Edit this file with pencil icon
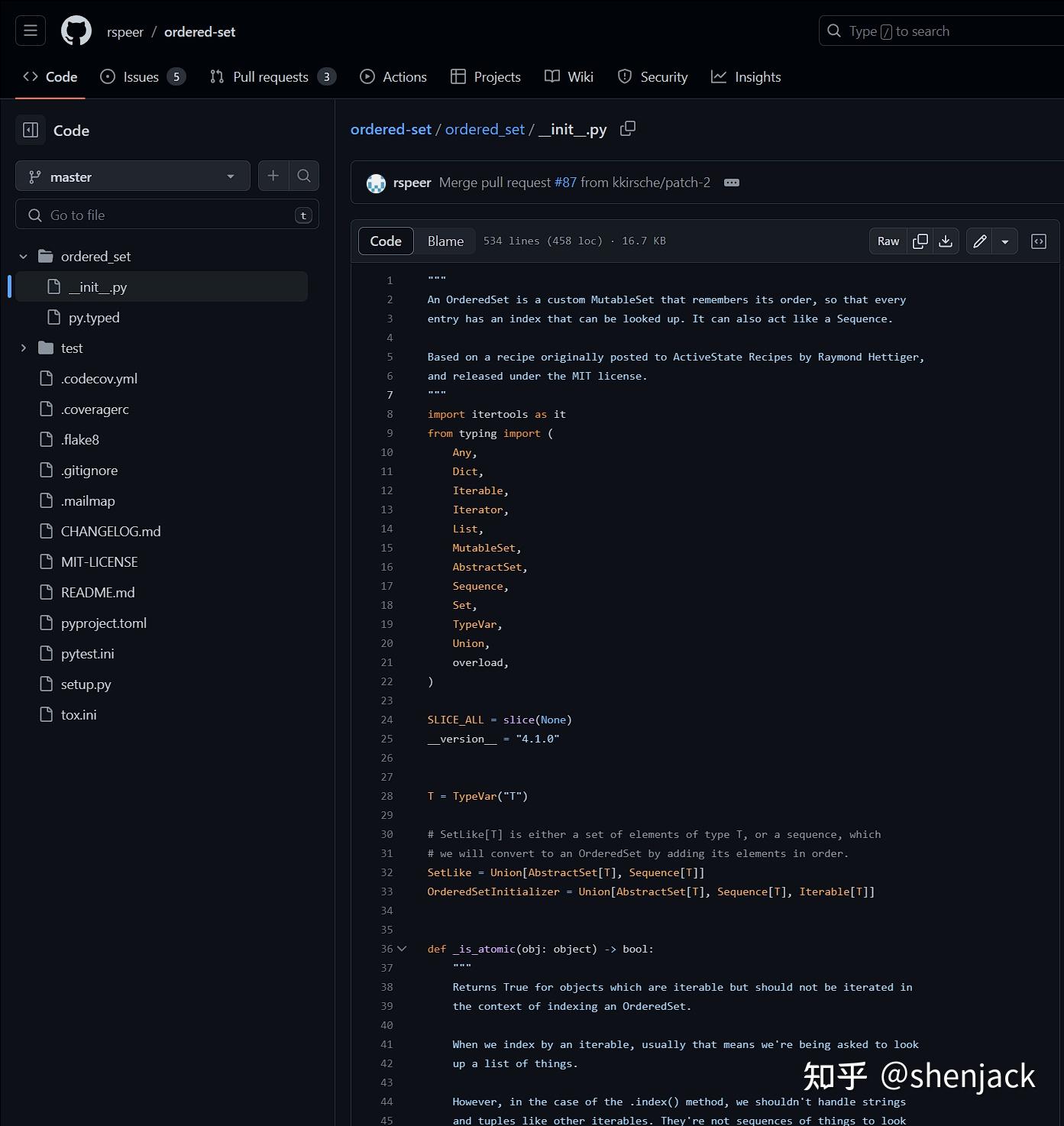This screenshot has width=1064, height=1126. pos(980,241)
